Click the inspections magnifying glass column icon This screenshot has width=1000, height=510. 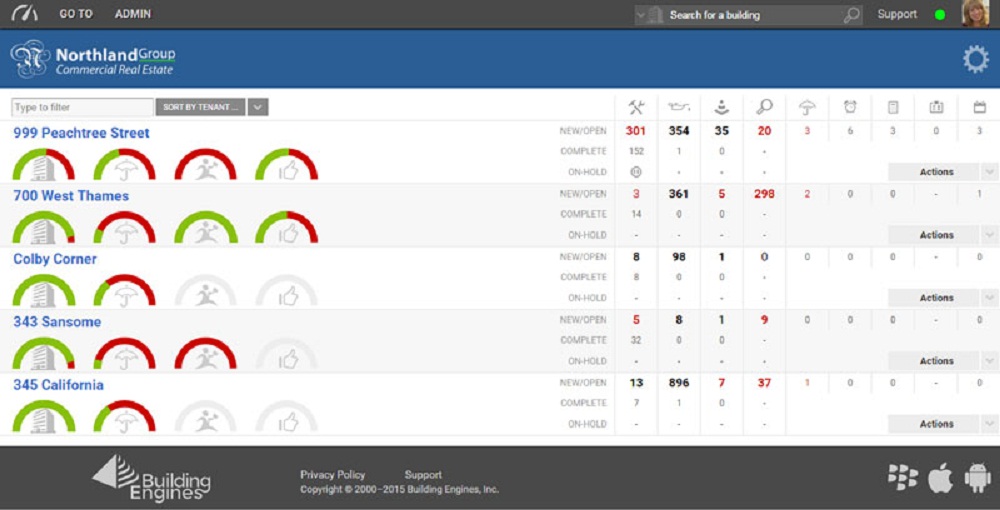(764, 107)
